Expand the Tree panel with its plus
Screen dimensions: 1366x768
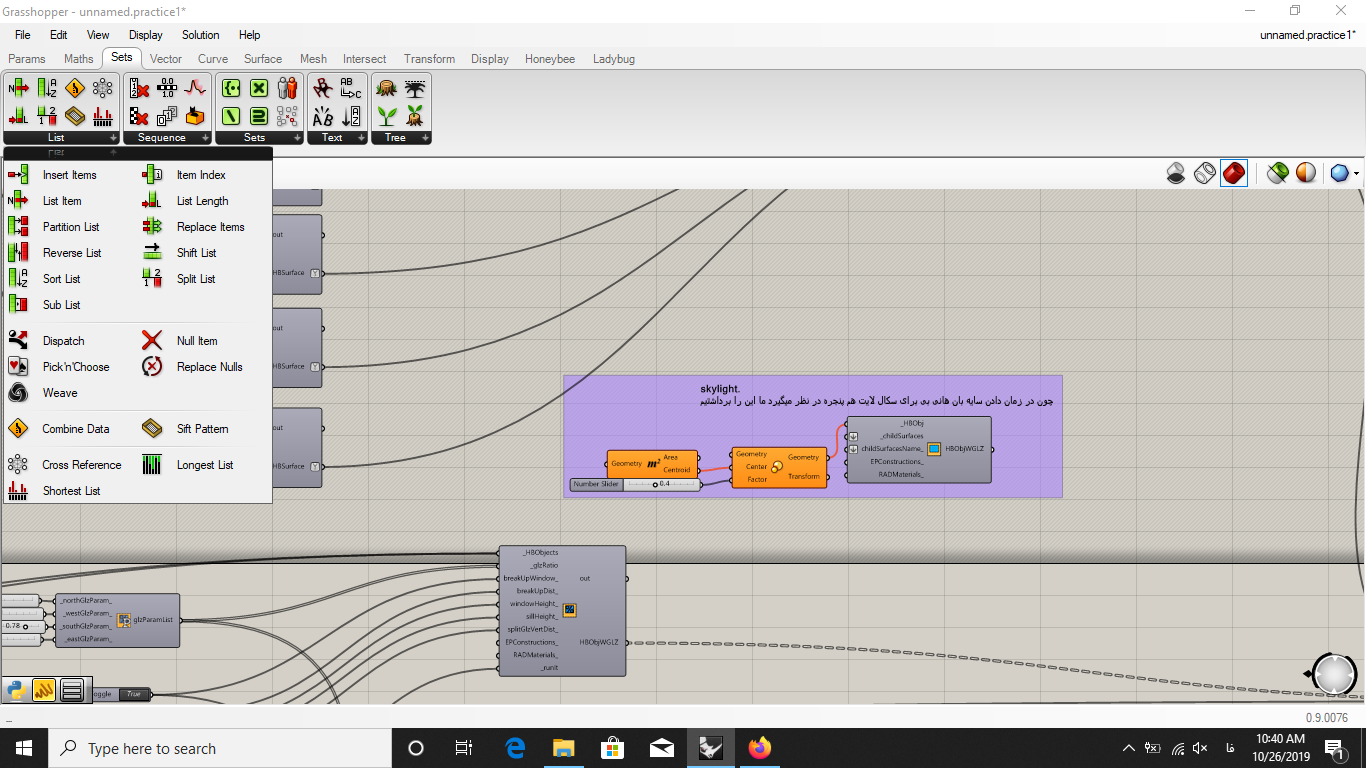click(x=425, y=138)
